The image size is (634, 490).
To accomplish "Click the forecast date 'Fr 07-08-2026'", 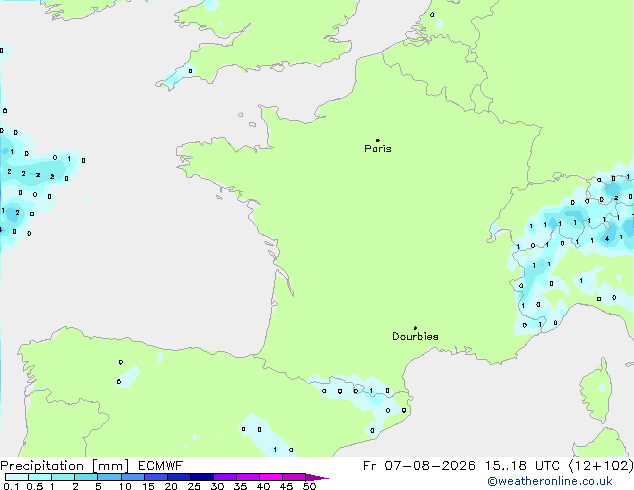I will coord(419,466).
